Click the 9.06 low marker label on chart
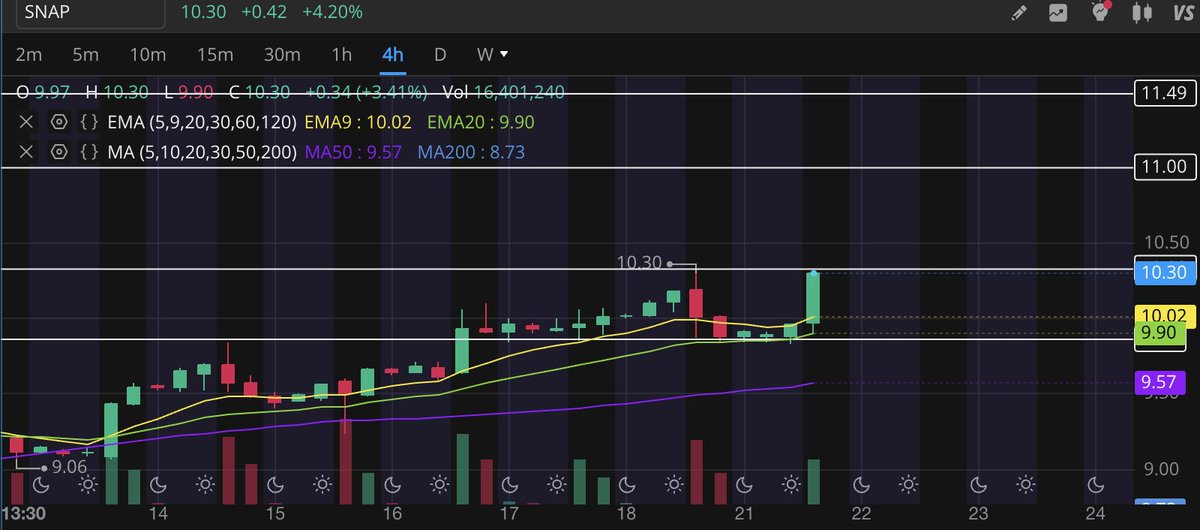 click(68, 466)
